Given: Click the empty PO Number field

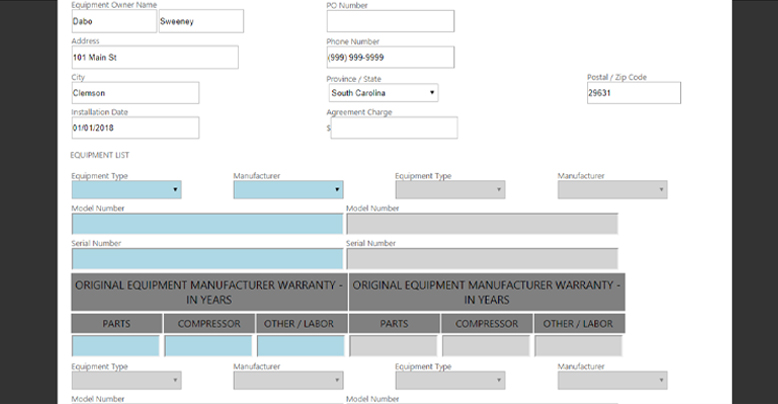Looking at the screenshot, I should tap(390, 21).
